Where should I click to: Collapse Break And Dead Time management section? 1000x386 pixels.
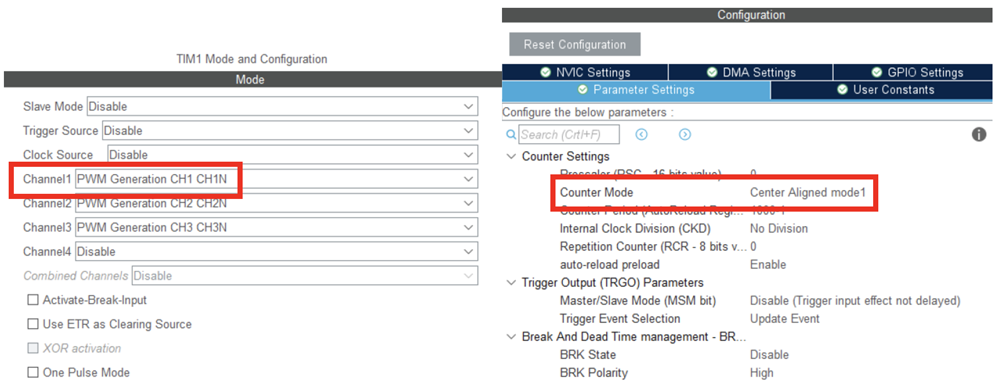pyautogui.click(x=511, y=336)
